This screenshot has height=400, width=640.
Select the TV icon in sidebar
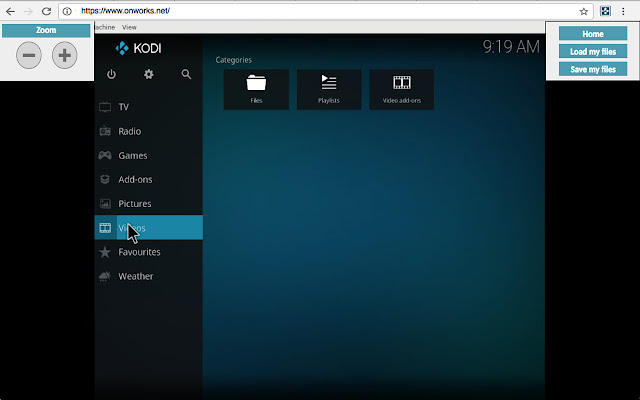click(105, 107)
